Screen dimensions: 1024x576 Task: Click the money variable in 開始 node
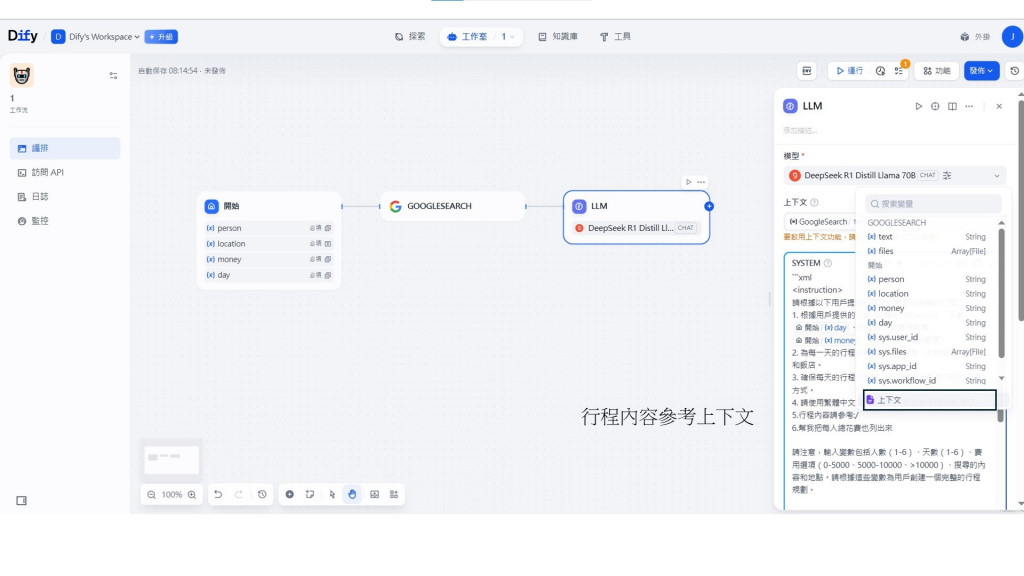tap(268, 259)
